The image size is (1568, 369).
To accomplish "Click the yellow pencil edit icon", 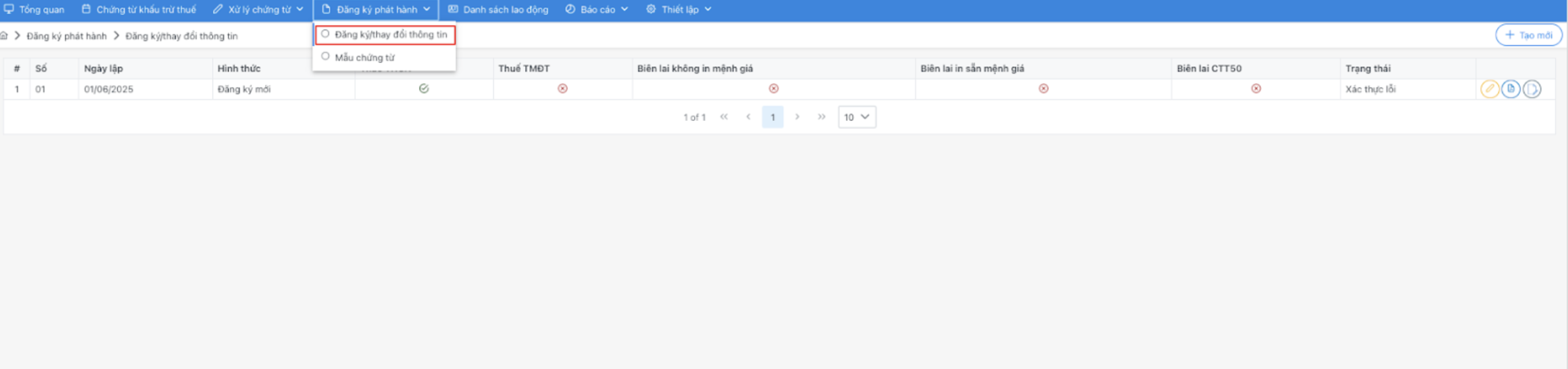I will click(x=1489, y=89).
